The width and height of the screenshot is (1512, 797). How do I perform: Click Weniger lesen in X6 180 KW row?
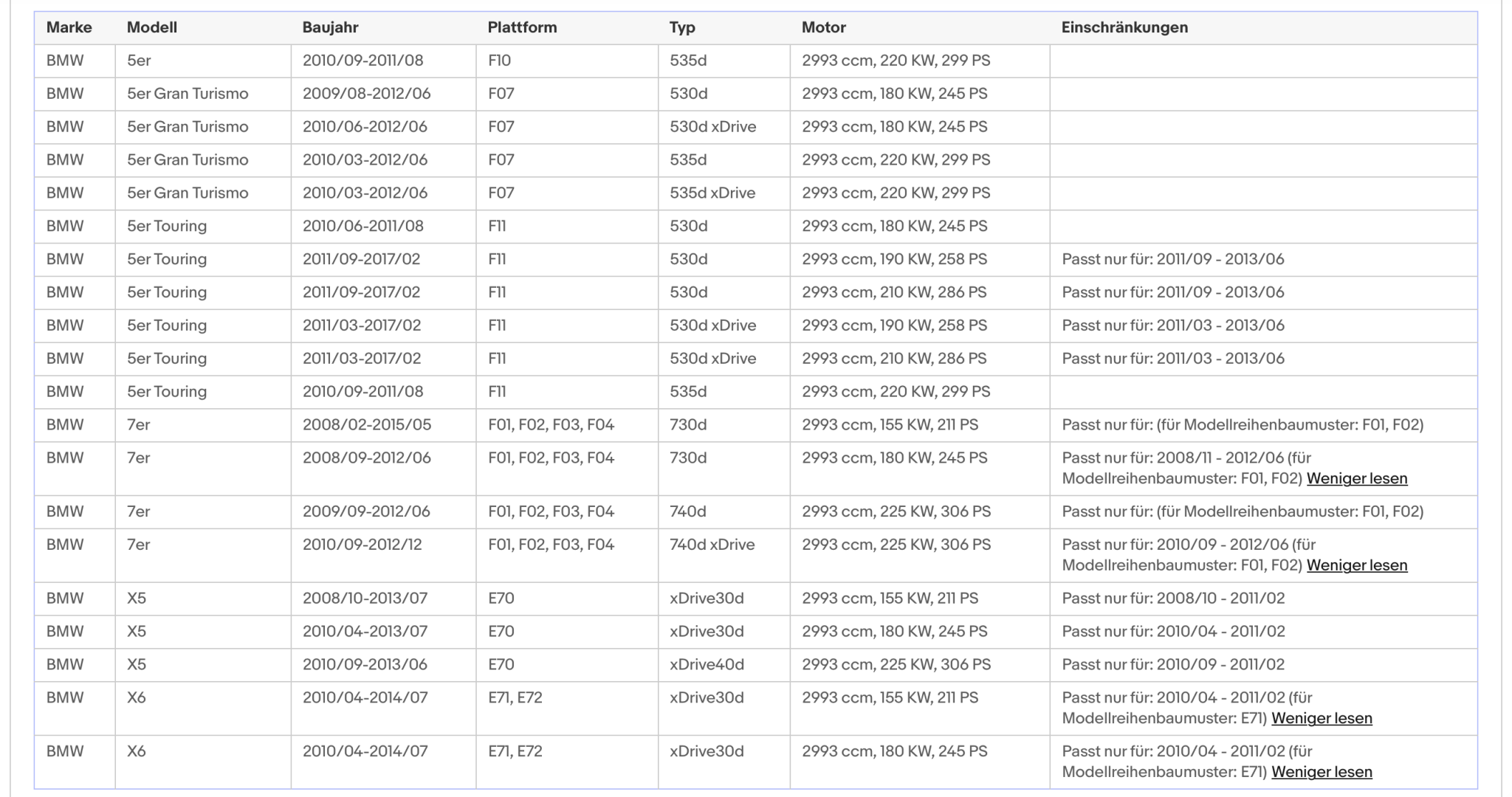pos(1322,772)
